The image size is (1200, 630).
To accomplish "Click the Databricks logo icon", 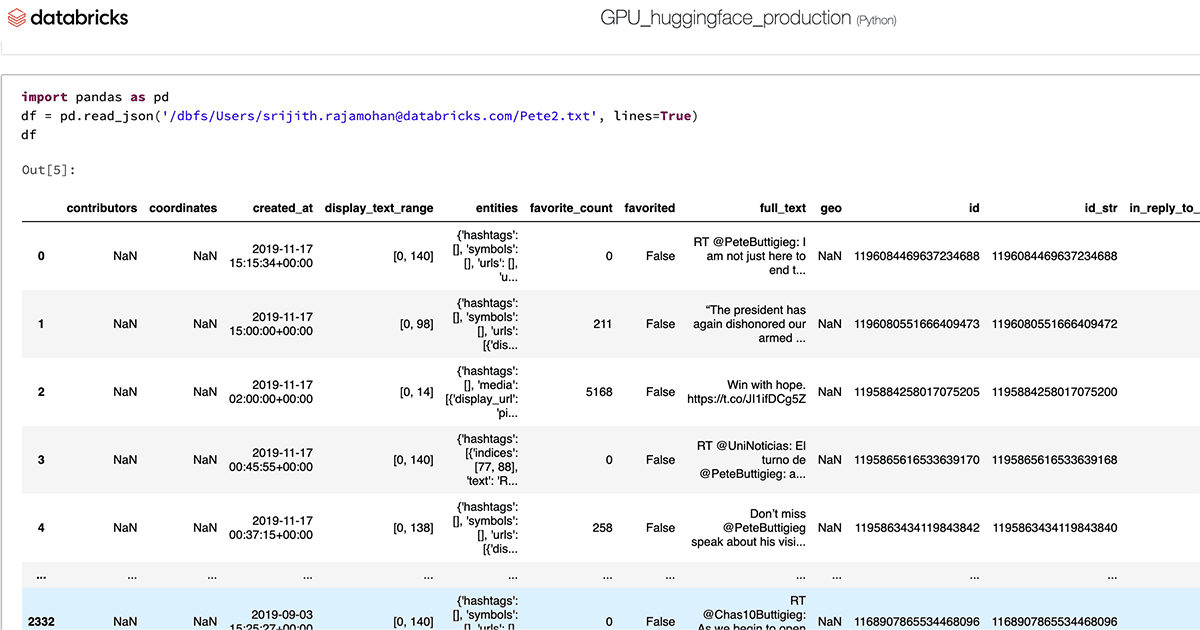I will point(18,19).
